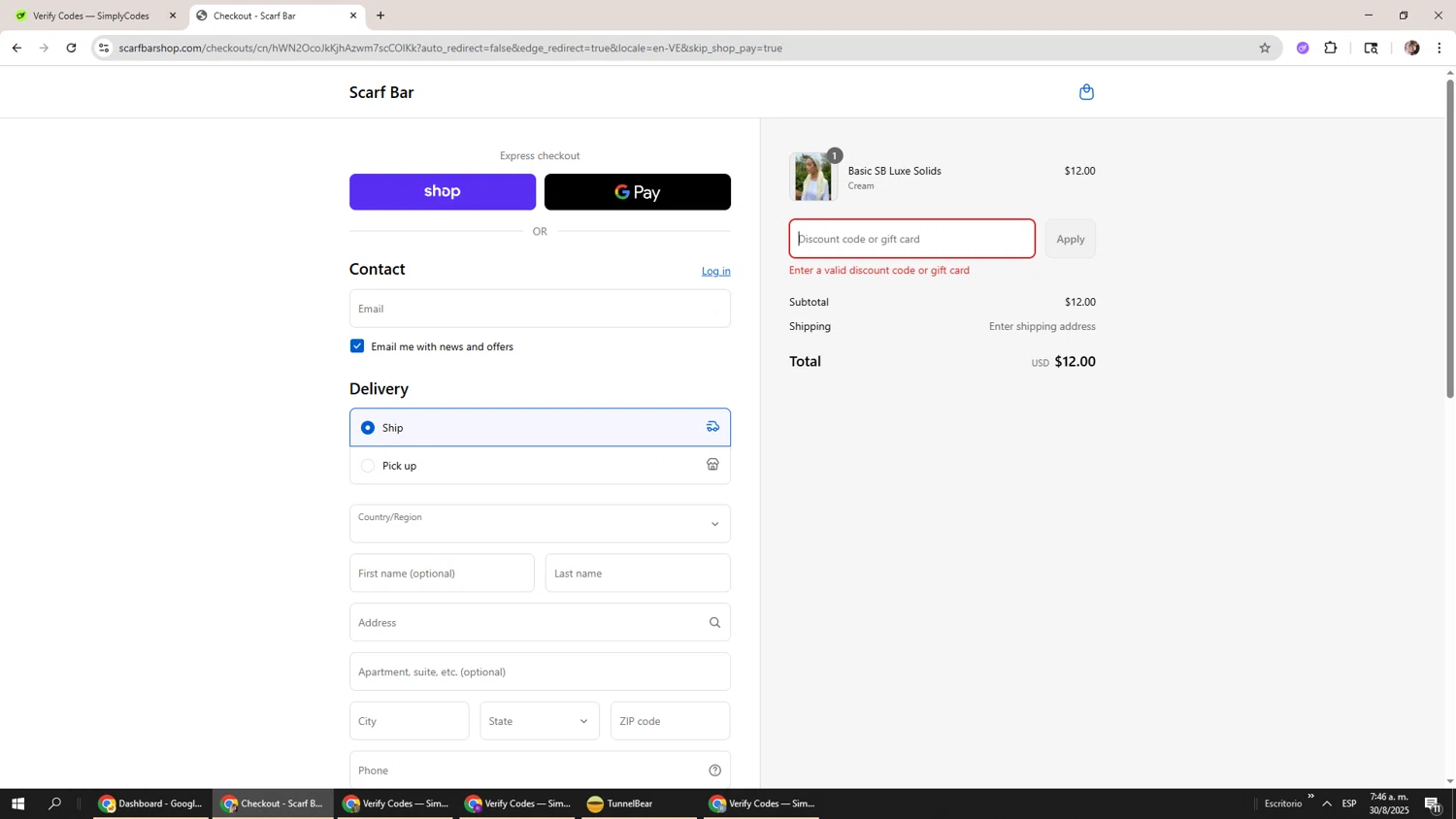Screen dimensions: 1456x819
Task: Click the Basic SB Luxe Solids product thumbnail
Action: [x=813, y=177]
